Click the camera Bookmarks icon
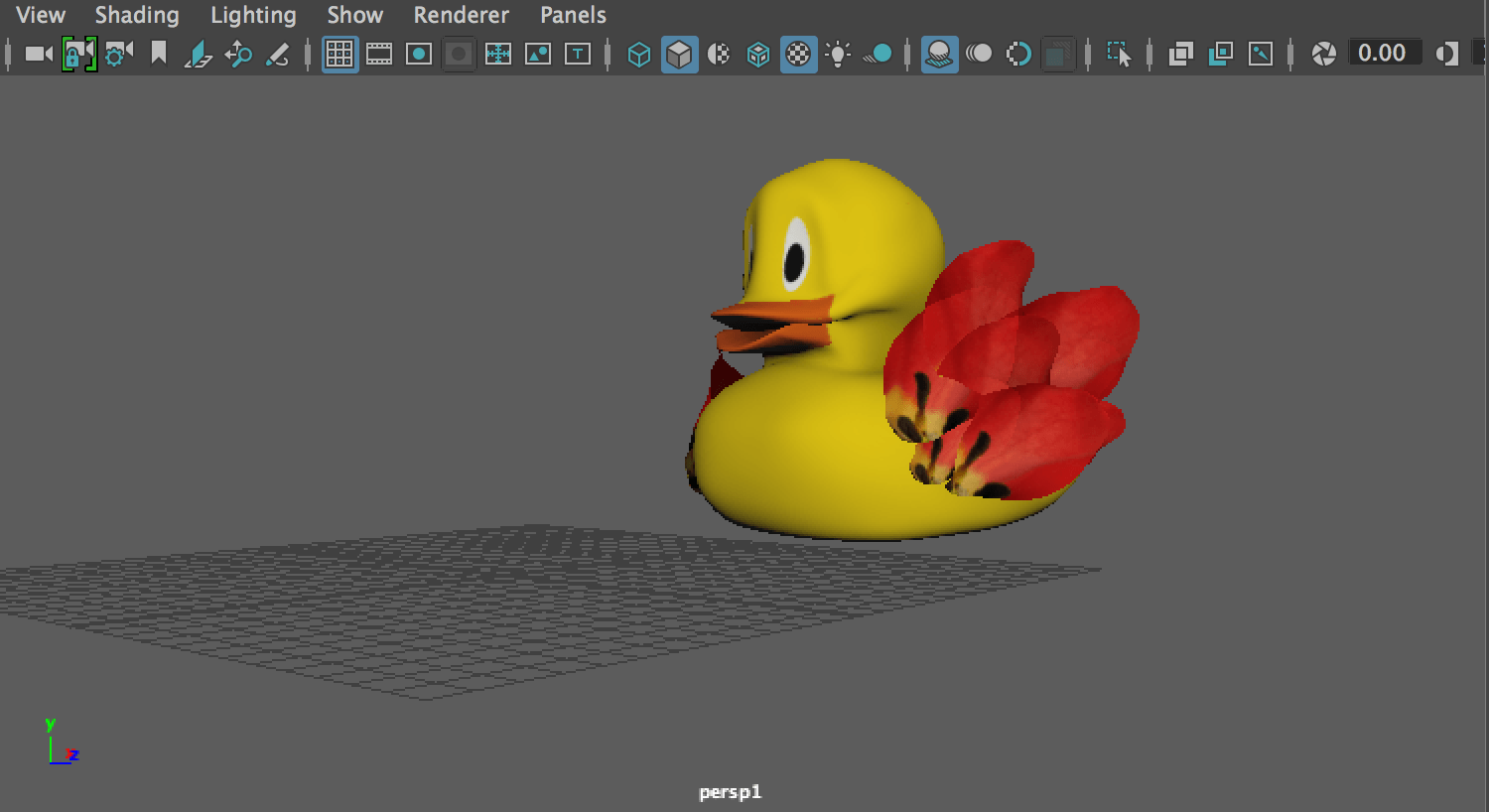The width and height of the screenshot is (1489, 812). (158, 54)
